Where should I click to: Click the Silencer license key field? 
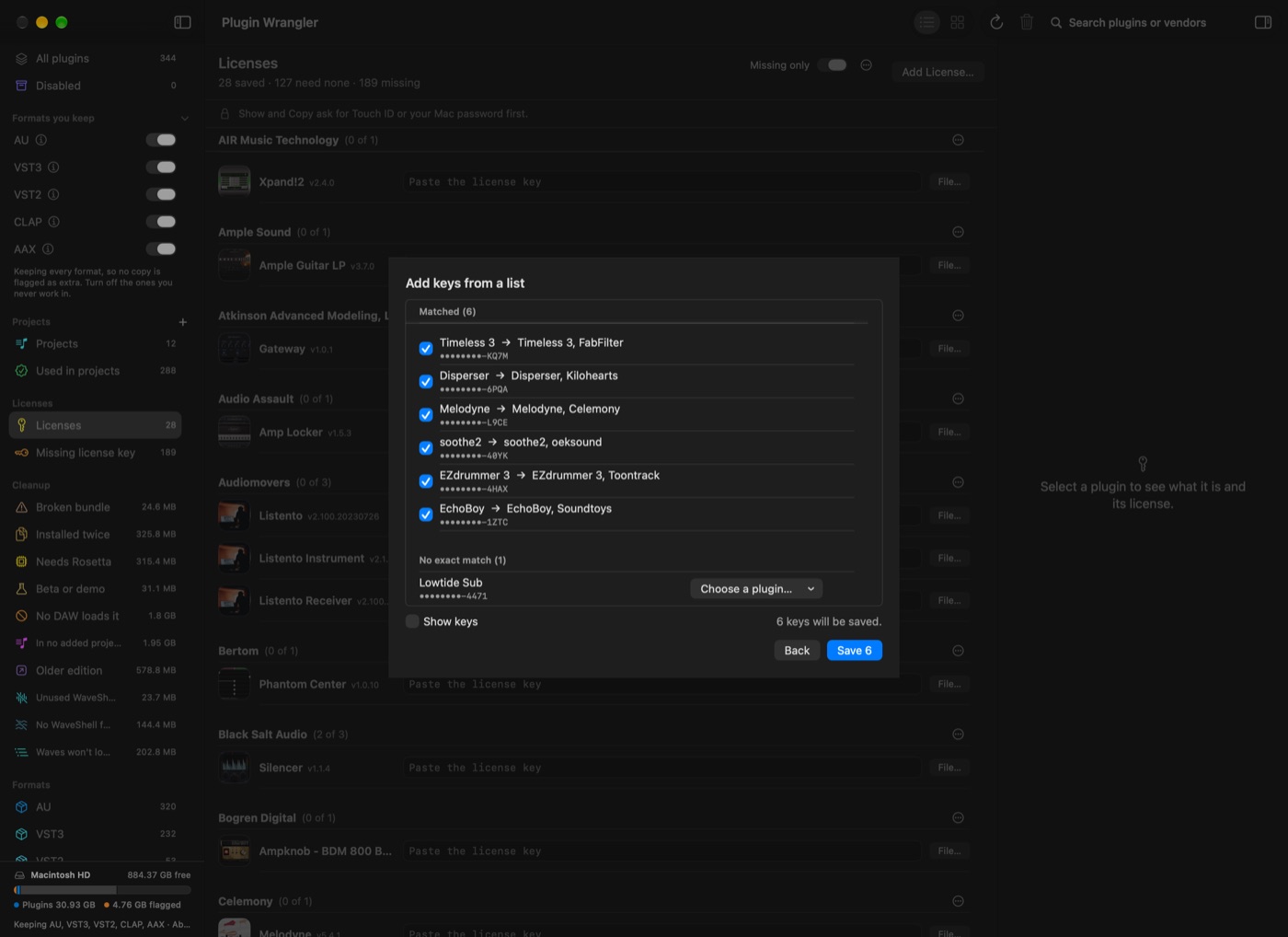(x=661, y=768)
